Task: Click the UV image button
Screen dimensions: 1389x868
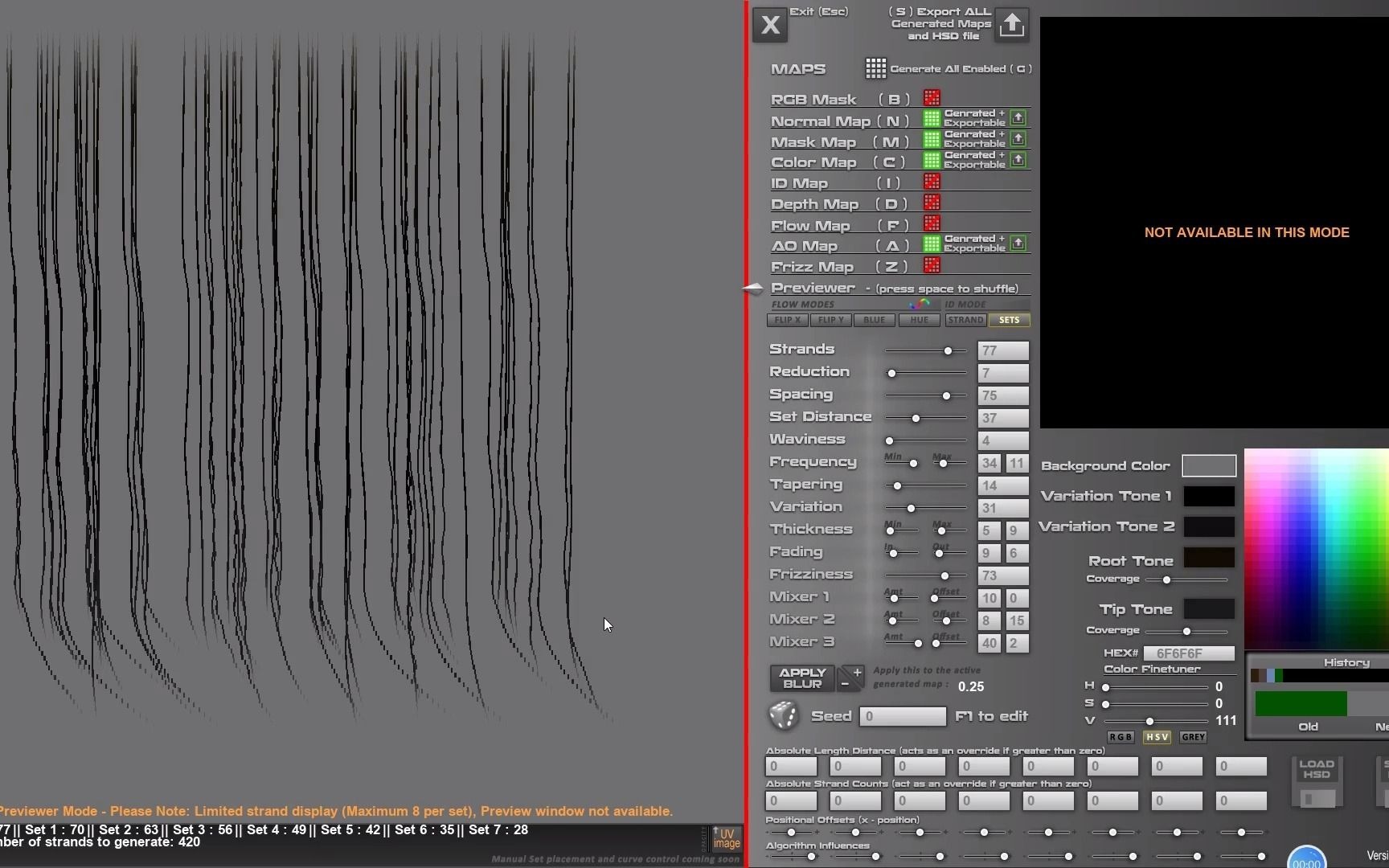Action: click(727, 839)
